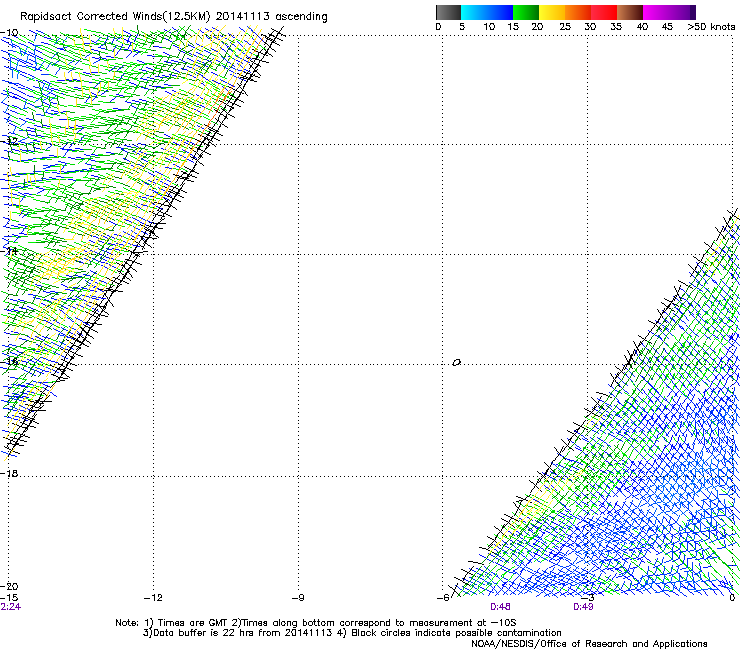740x650 pixels.
Task: Click the '-9' longitude axis label
Action: tap(298, 598)
